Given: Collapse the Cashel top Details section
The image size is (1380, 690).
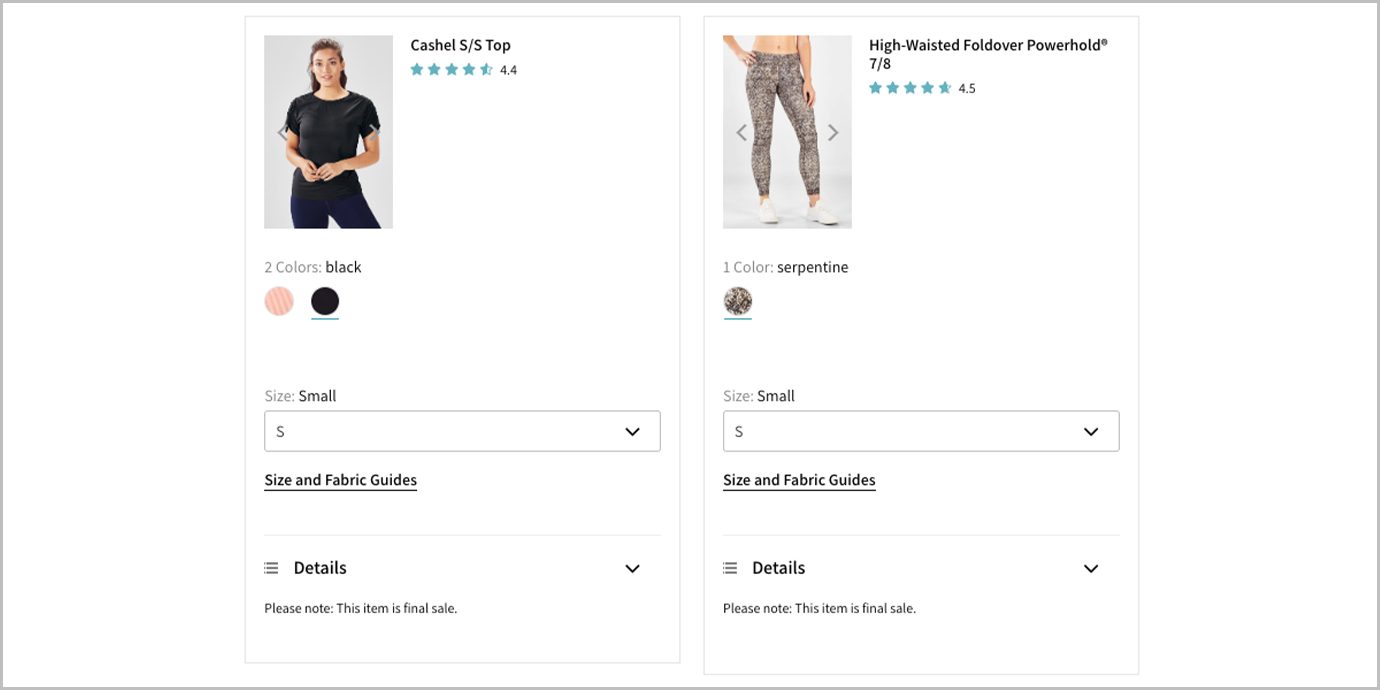Looking at the screenshot, I should point(632,568).
